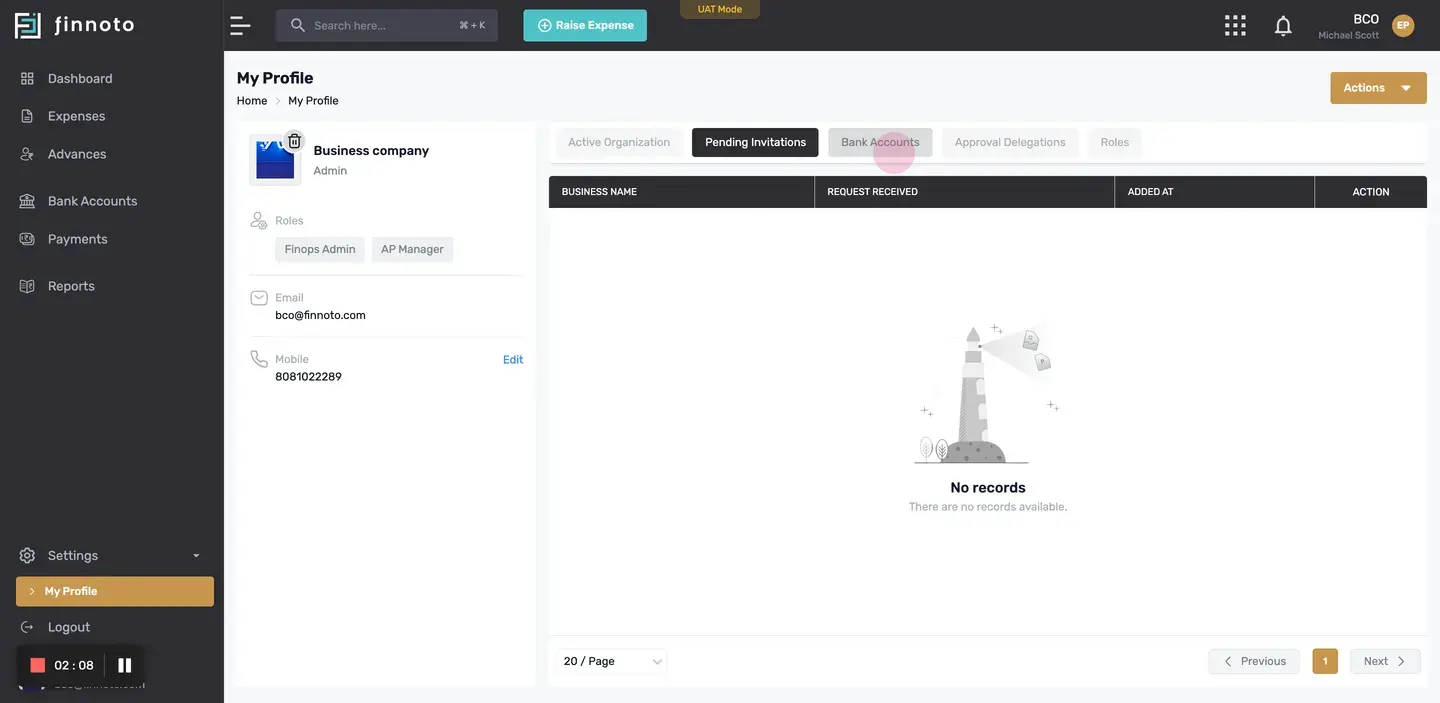Switch to Active Organization tab
This screenshot has height=703, width=1440.
619,142
